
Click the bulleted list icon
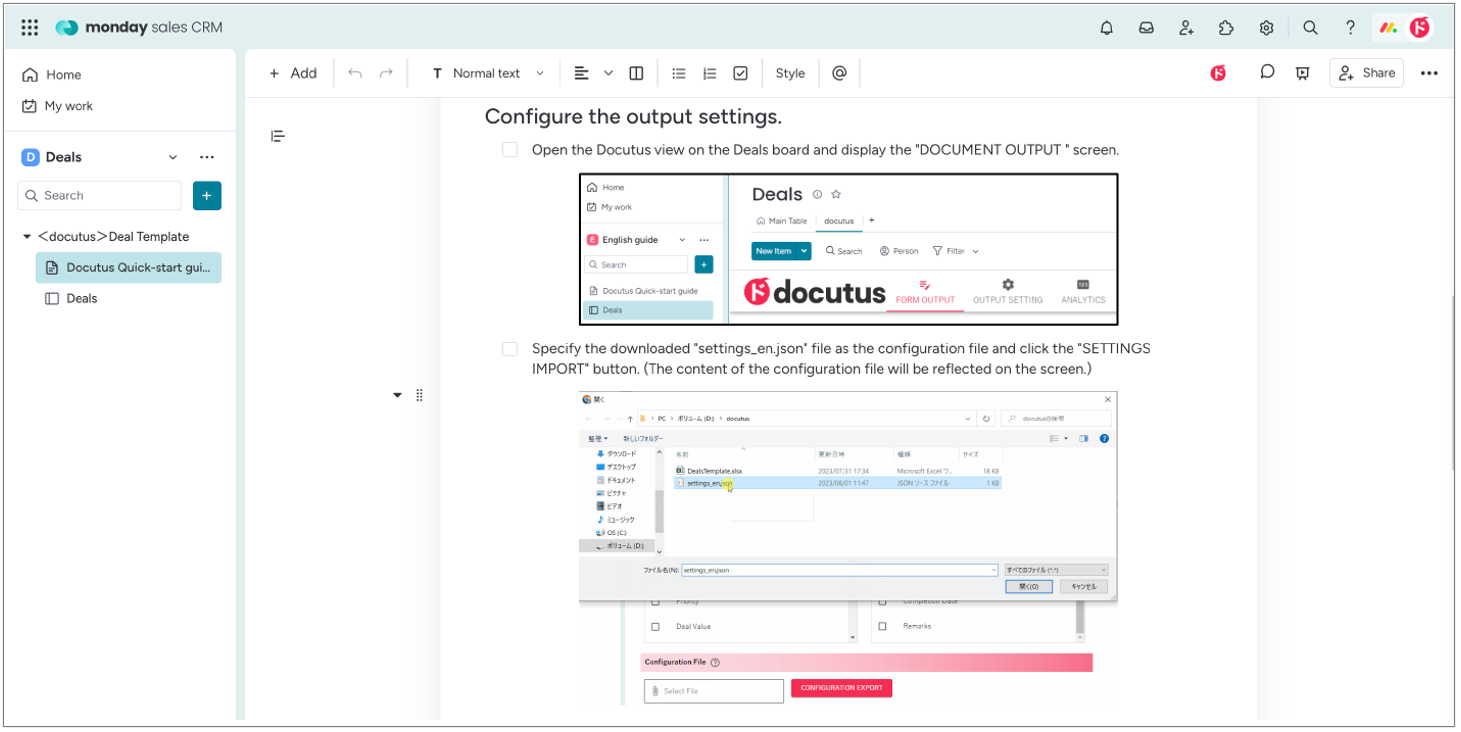pyautogui.click(x=679, y=73)
